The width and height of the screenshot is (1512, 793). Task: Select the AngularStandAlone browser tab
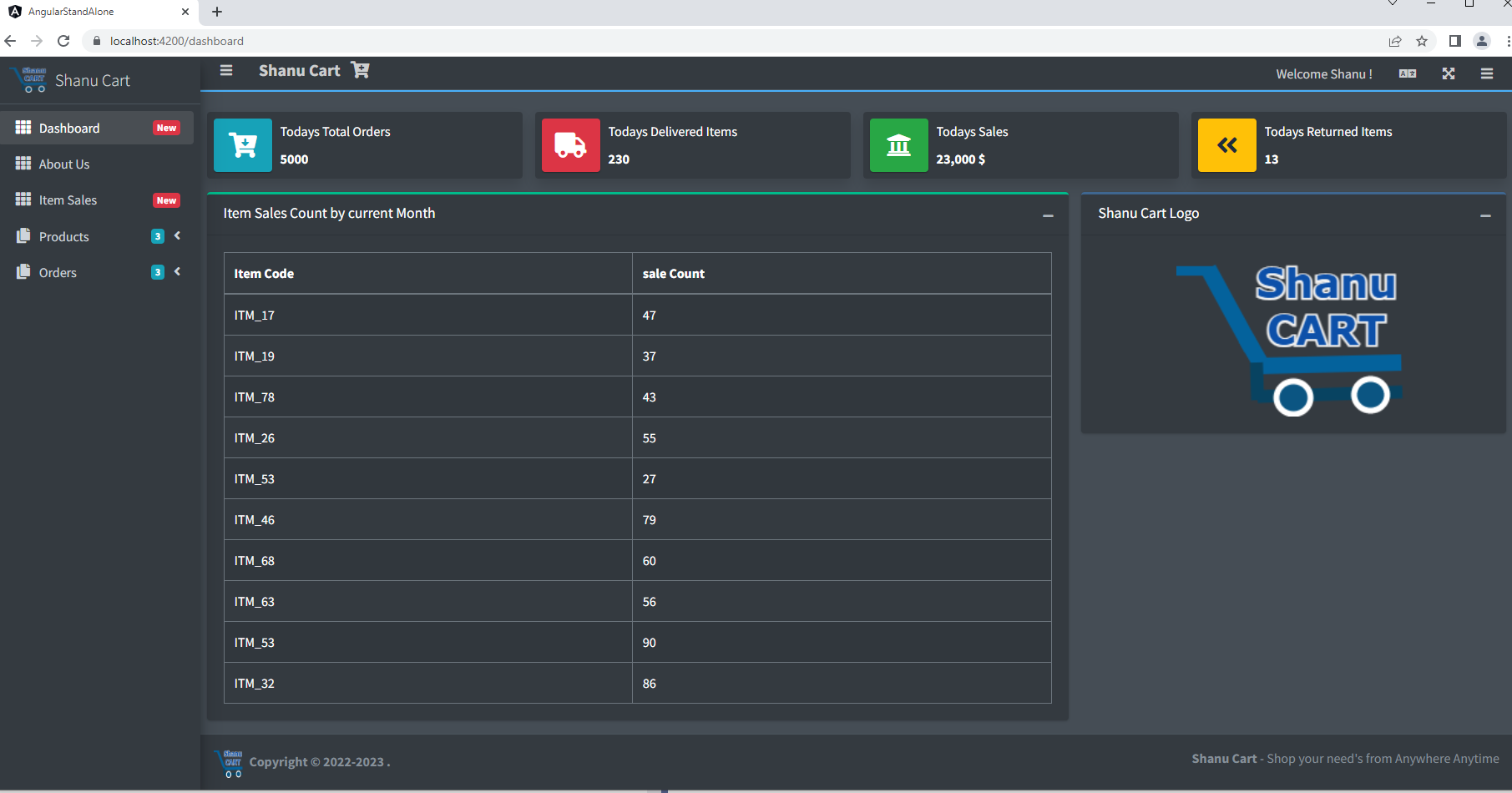click(100, 12)
